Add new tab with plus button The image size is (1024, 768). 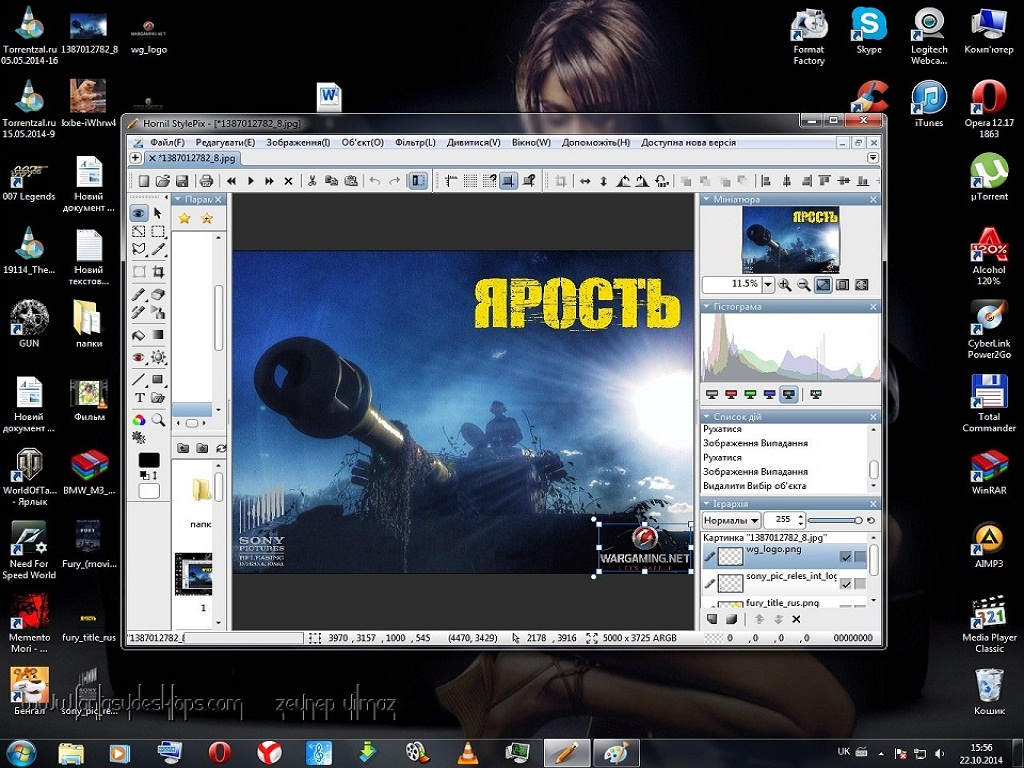[135, 158]
